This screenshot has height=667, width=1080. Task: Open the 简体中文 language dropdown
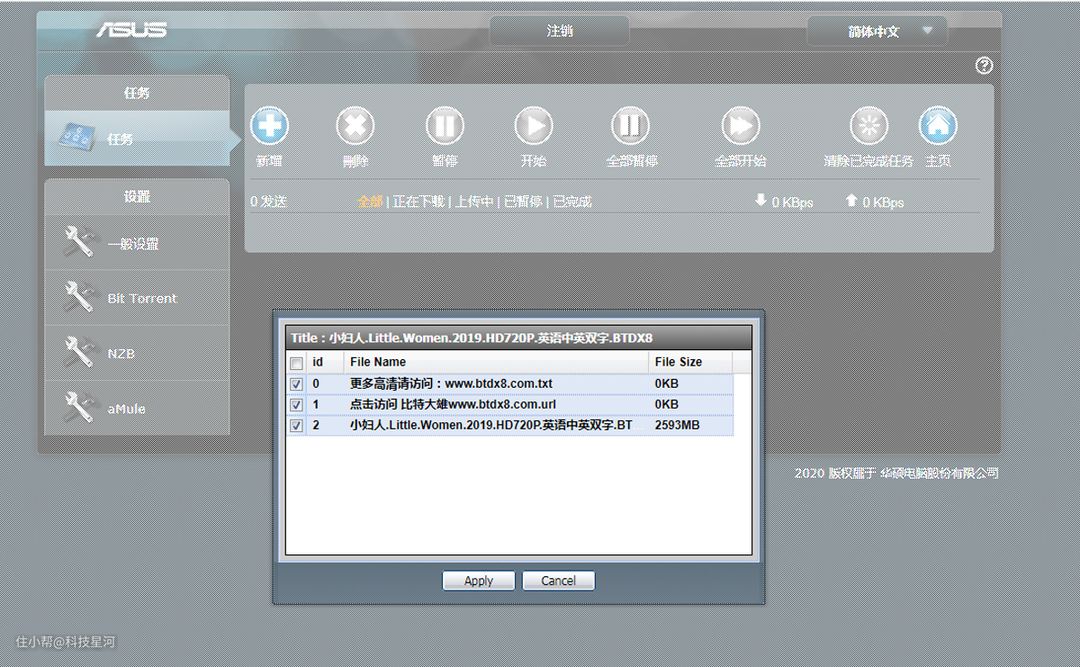876,32
